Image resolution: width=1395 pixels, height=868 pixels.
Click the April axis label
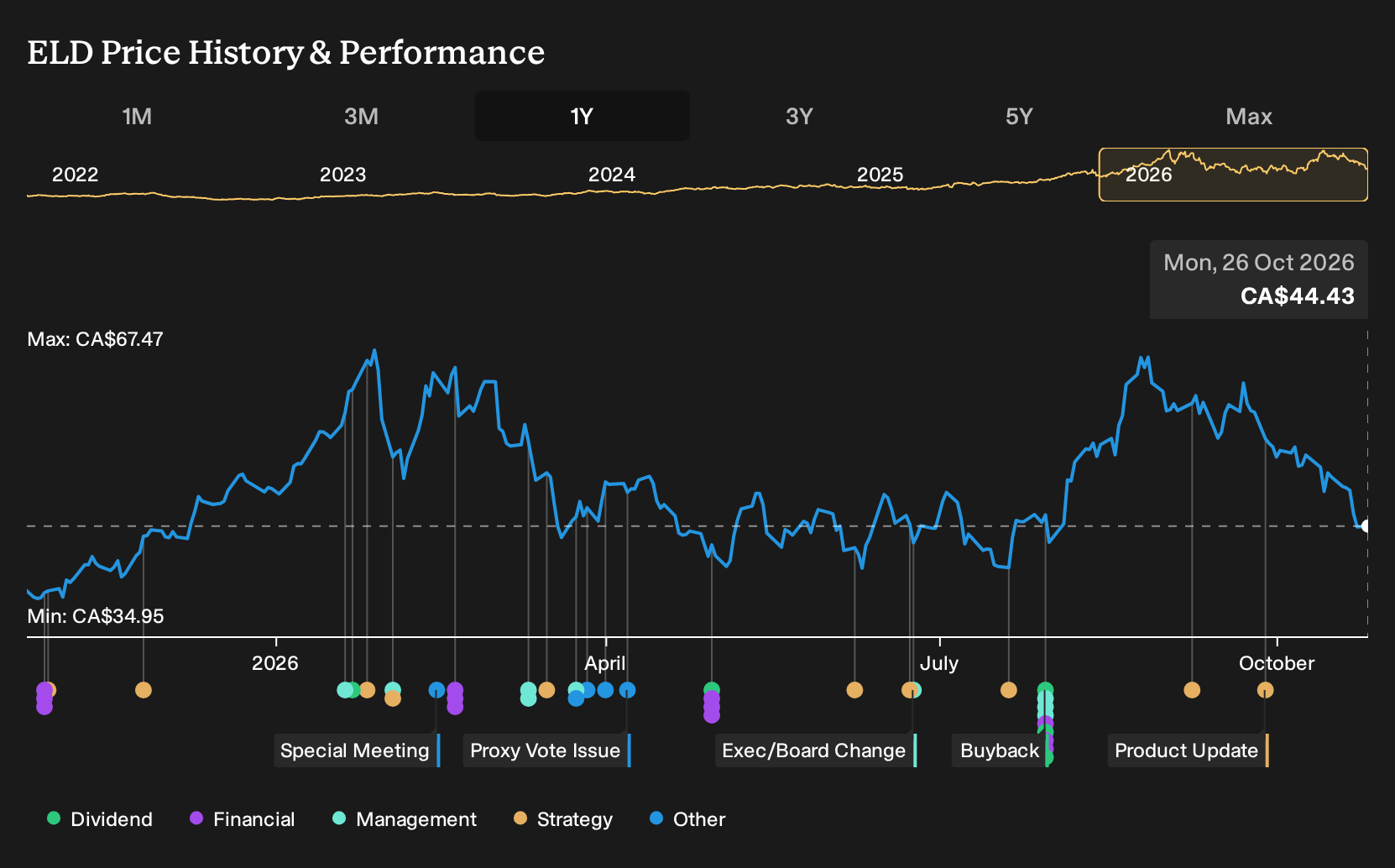pos(605,663)
